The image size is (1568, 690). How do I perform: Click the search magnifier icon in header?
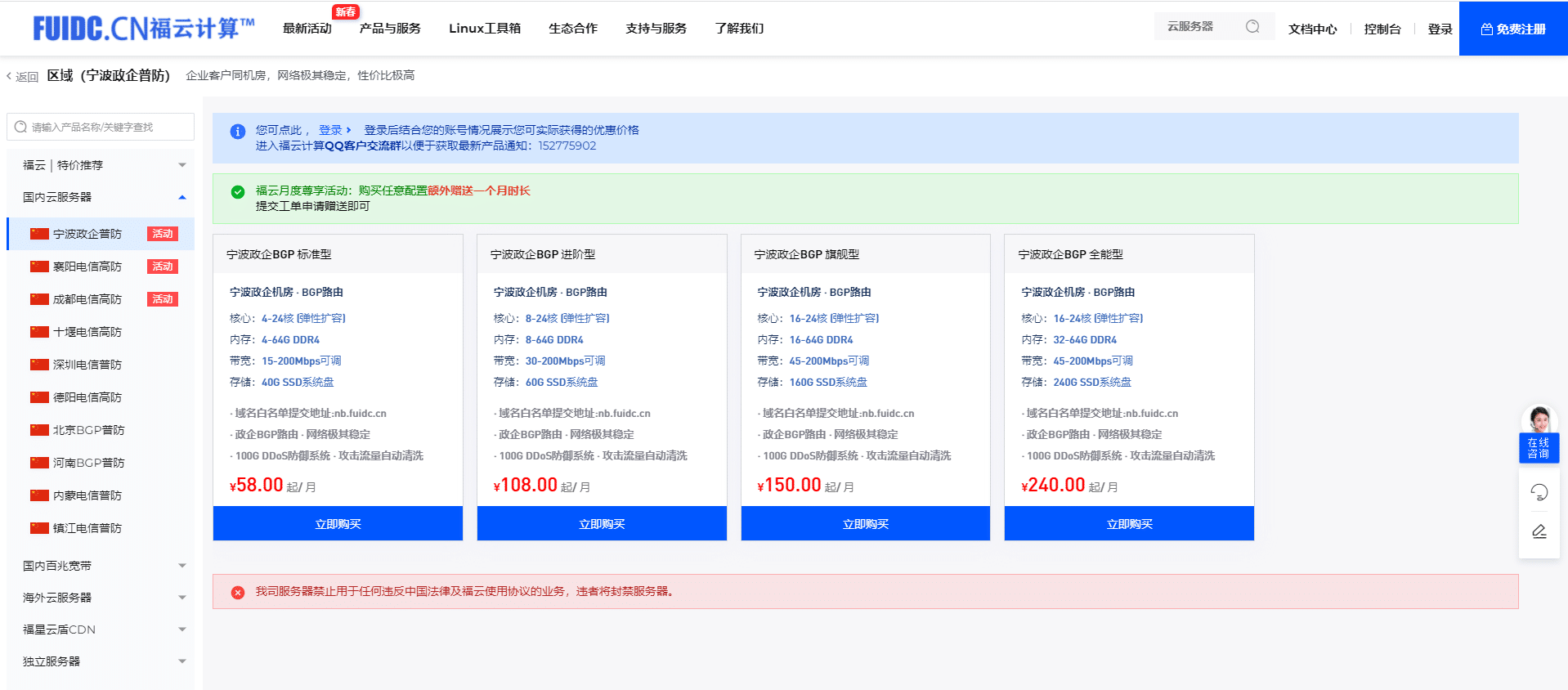click(x=1252, y=27)
